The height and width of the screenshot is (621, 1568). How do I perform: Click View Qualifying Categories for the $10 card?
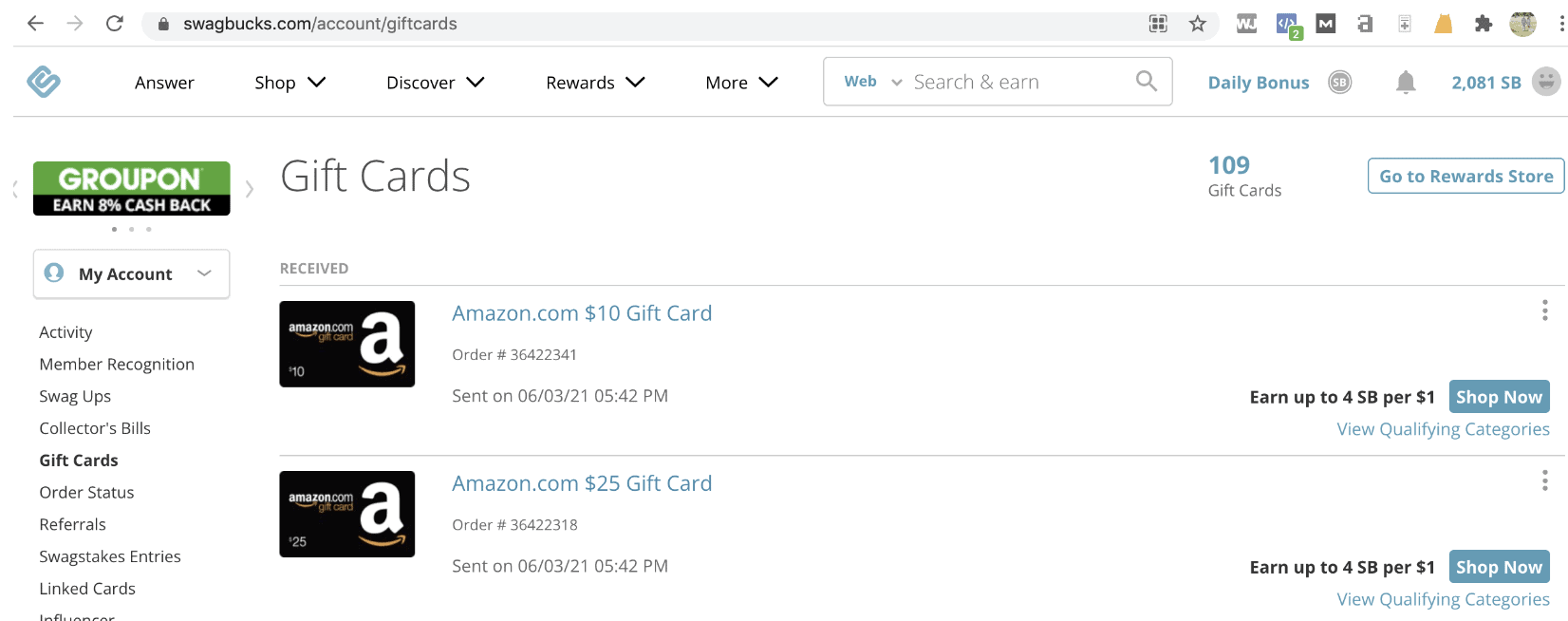[x=1443, y=428]
